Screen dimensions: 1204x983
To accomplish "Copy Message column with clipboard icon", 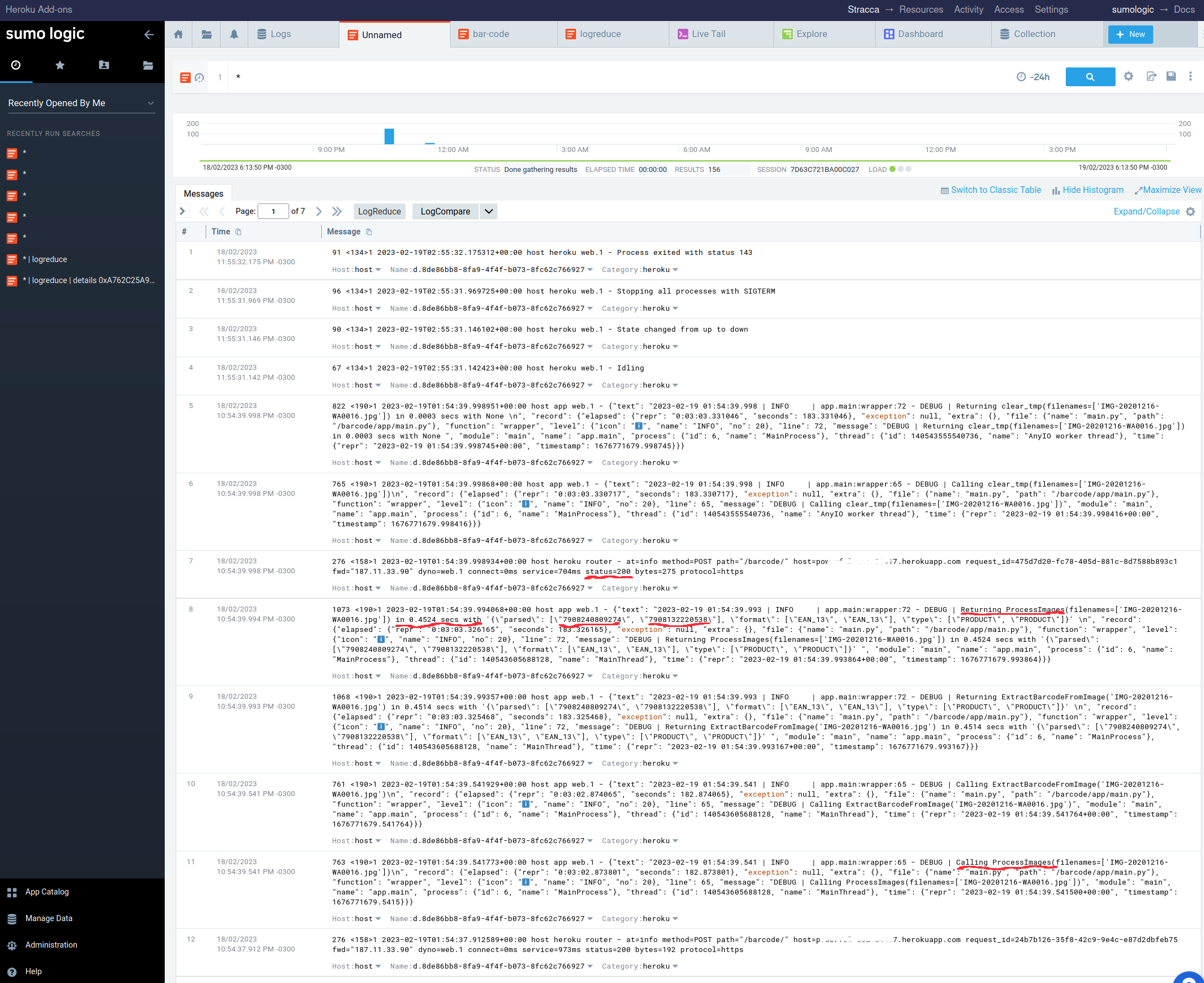I will (369, 232).
